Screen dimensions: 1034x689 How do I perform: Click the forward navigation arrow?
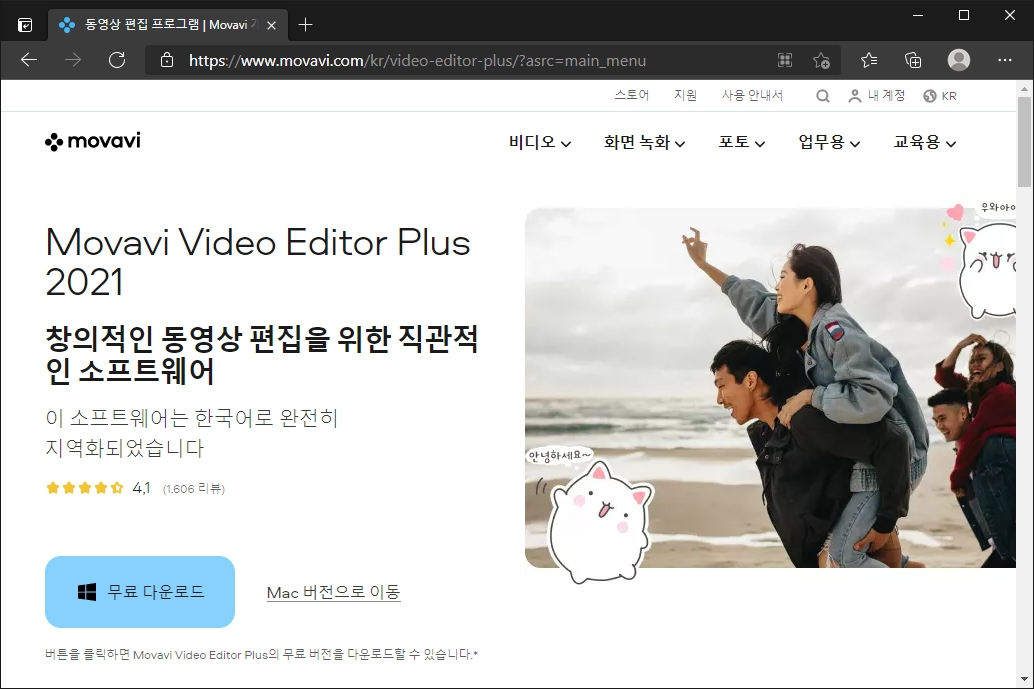(x=73, y=60)
